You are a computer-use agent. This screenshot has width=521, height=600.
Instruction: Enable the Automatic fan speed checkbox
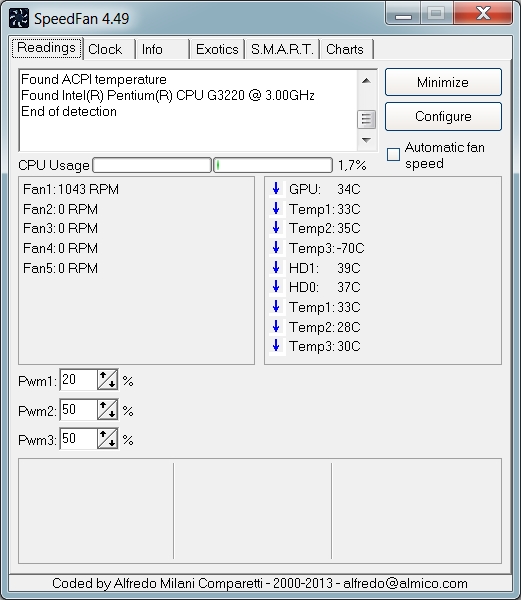393,155
